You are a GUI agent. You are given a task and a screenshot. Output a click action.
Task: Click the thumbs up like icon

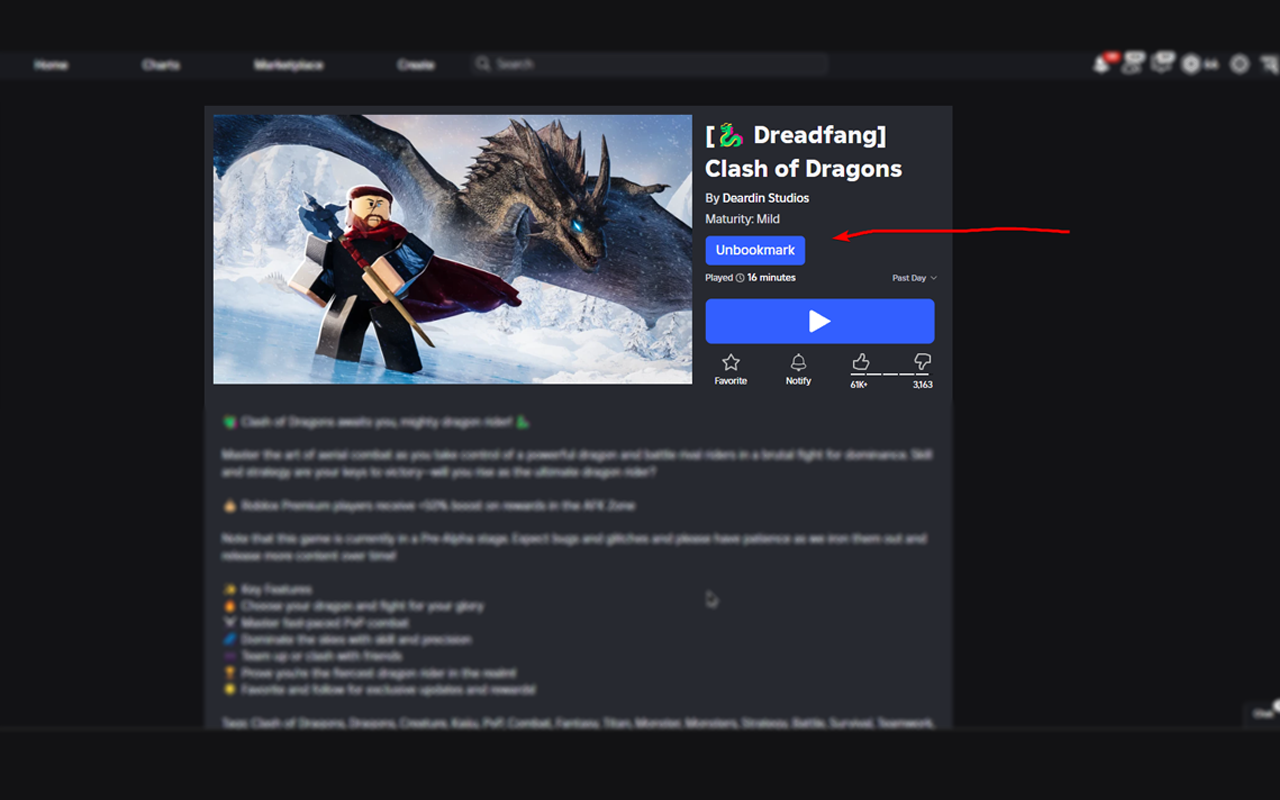pos(860,362)
